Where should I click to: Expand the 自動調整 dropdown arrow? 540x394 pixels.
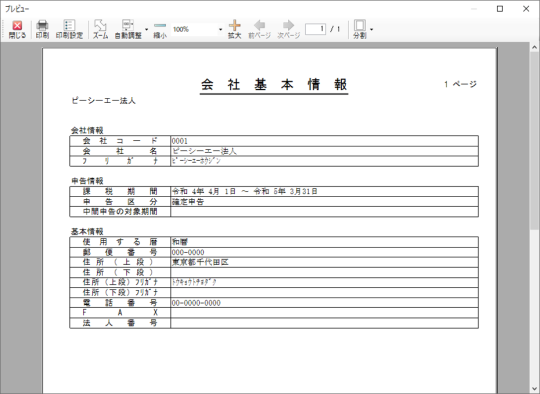coord(146,29)
